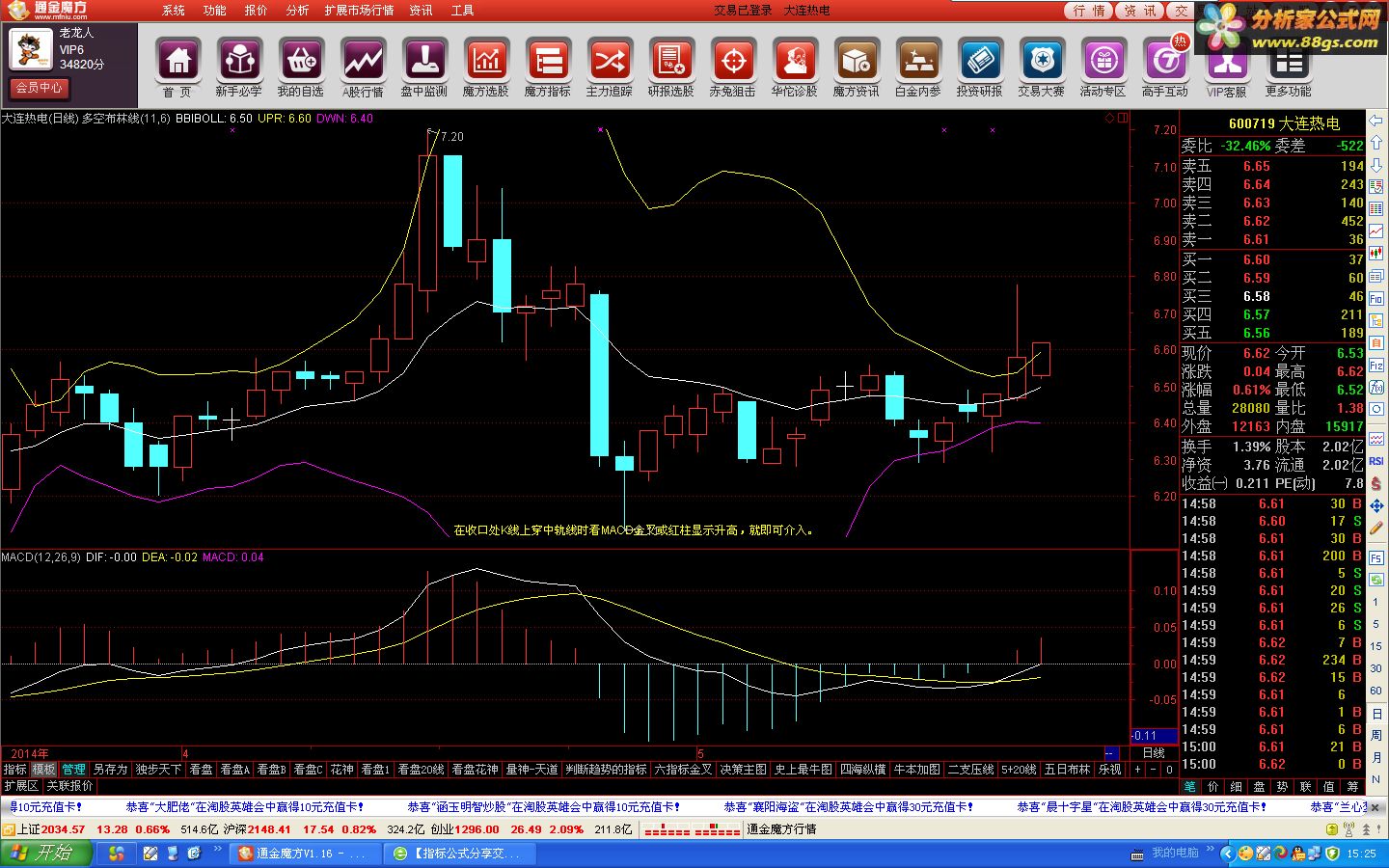Open the 关联报价 tab

coord(70,786)
